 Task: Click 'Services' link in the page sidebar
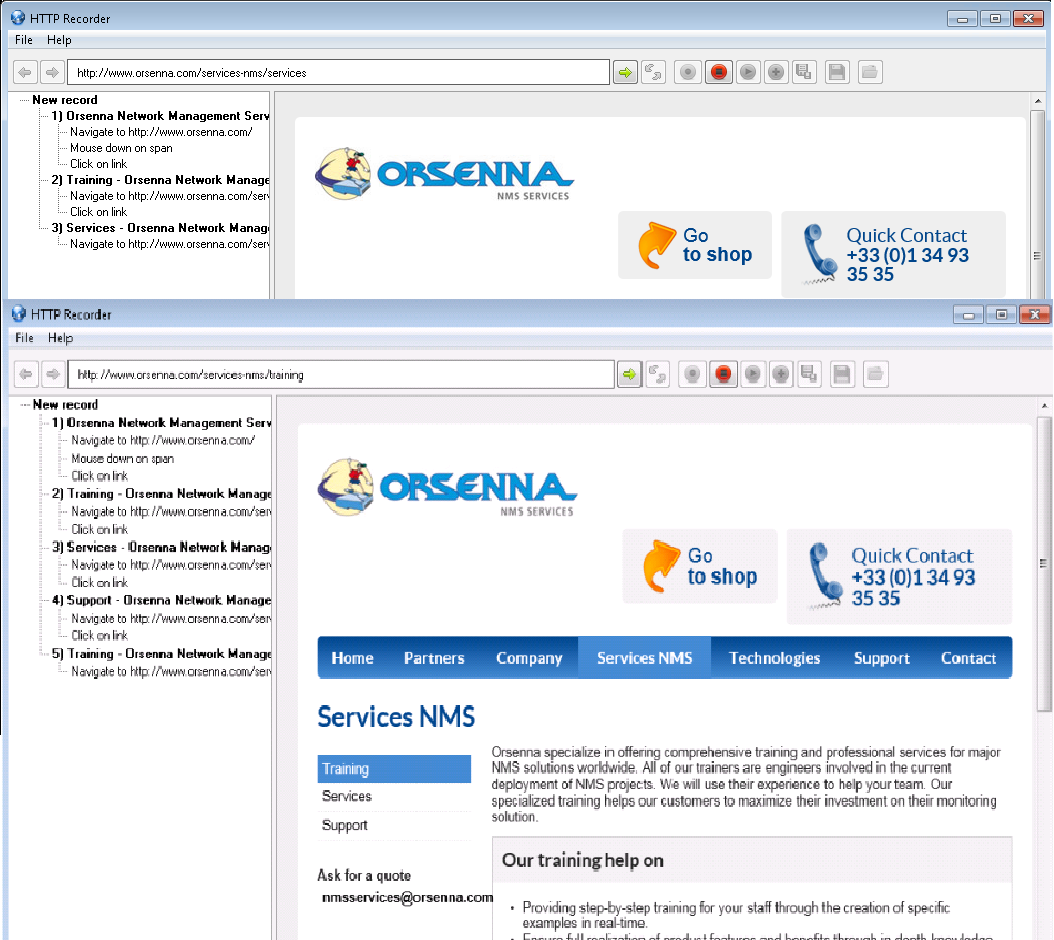click(347, 797)
